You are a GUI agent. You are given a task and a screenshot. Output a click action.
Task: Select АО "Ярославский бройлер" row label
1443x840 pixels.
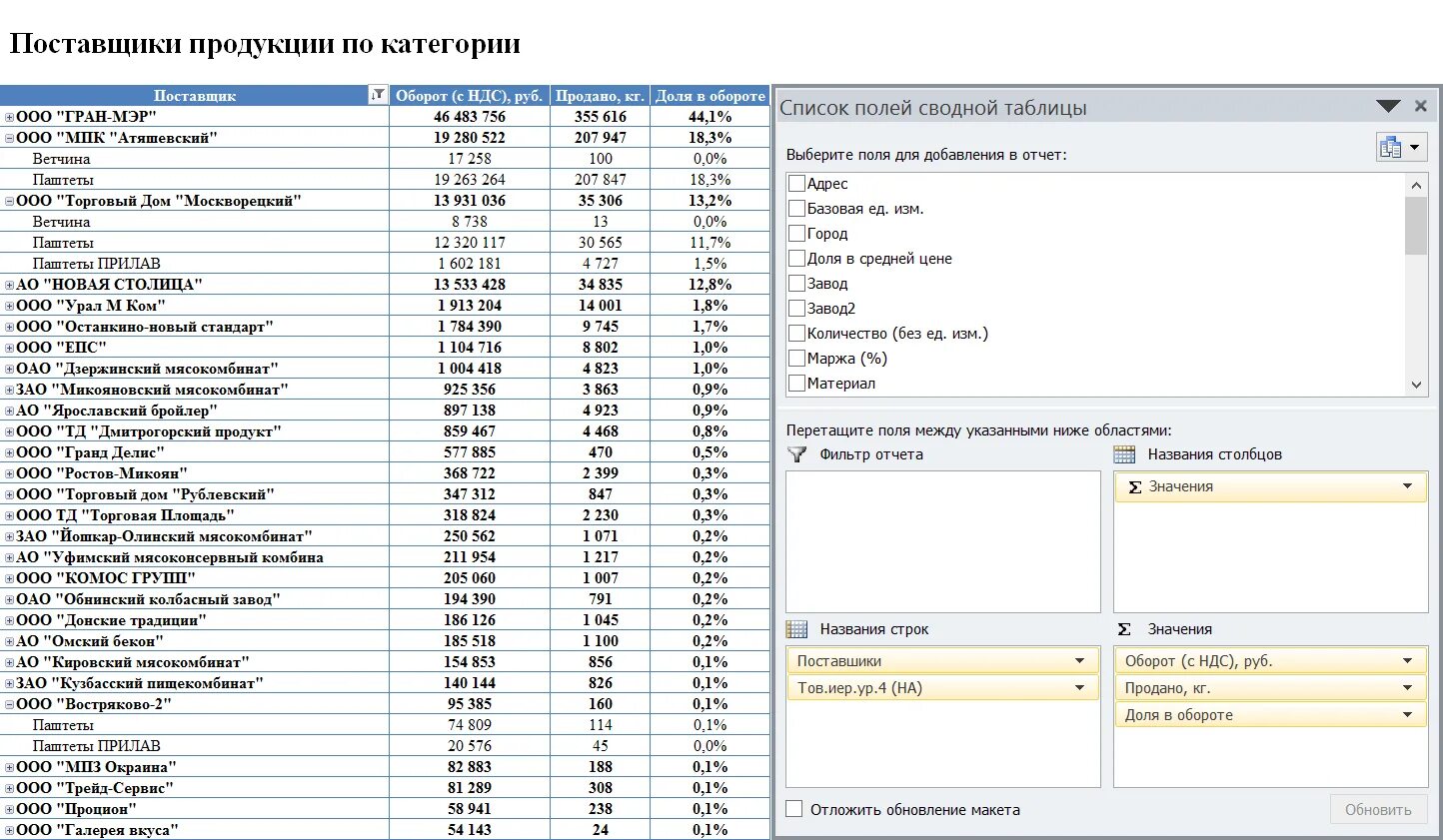click(x=116, y=411)
